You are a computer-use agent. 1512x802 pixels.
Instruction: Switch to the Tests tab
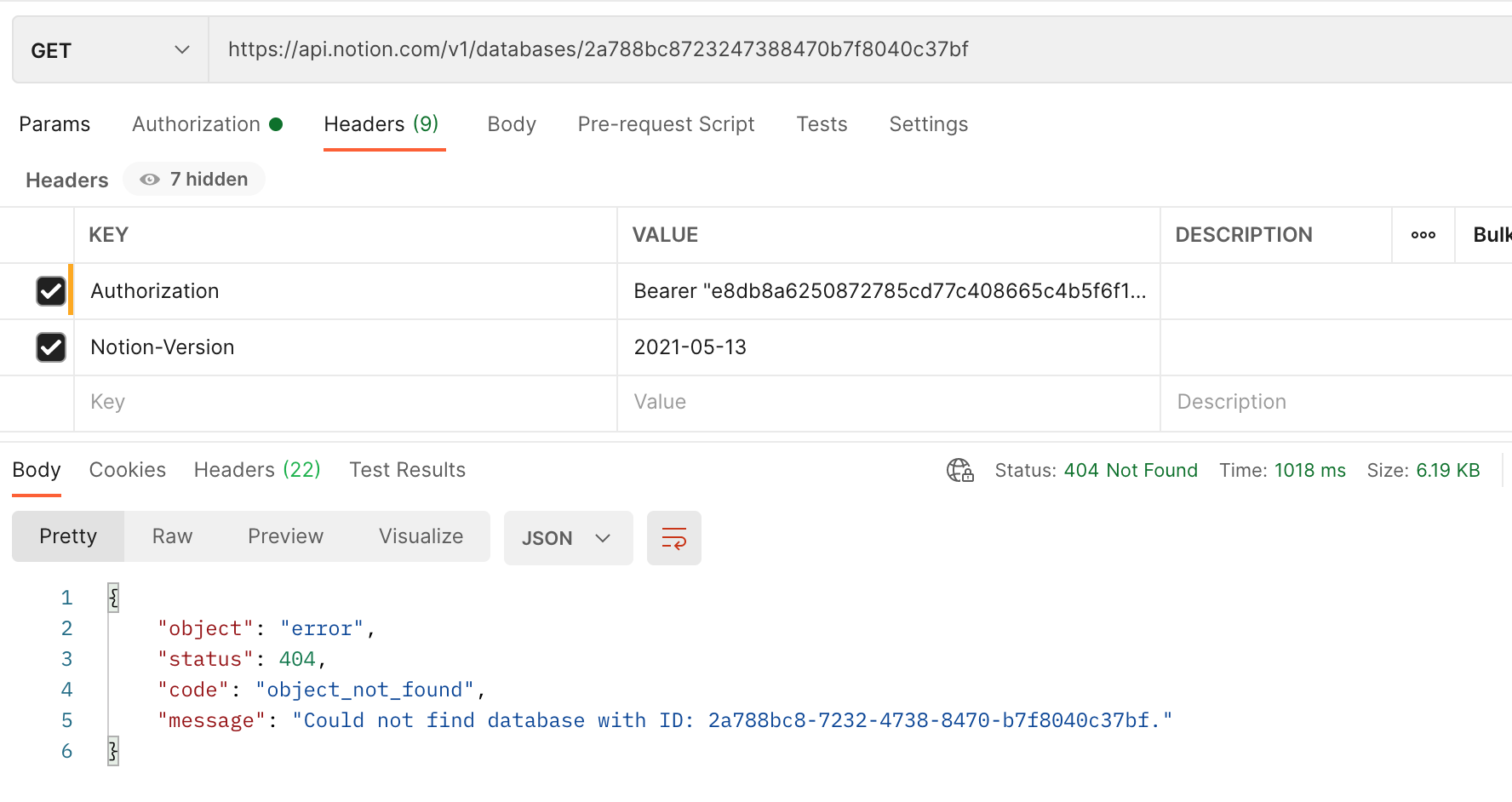pyautogui.click(x=822, y=124)
